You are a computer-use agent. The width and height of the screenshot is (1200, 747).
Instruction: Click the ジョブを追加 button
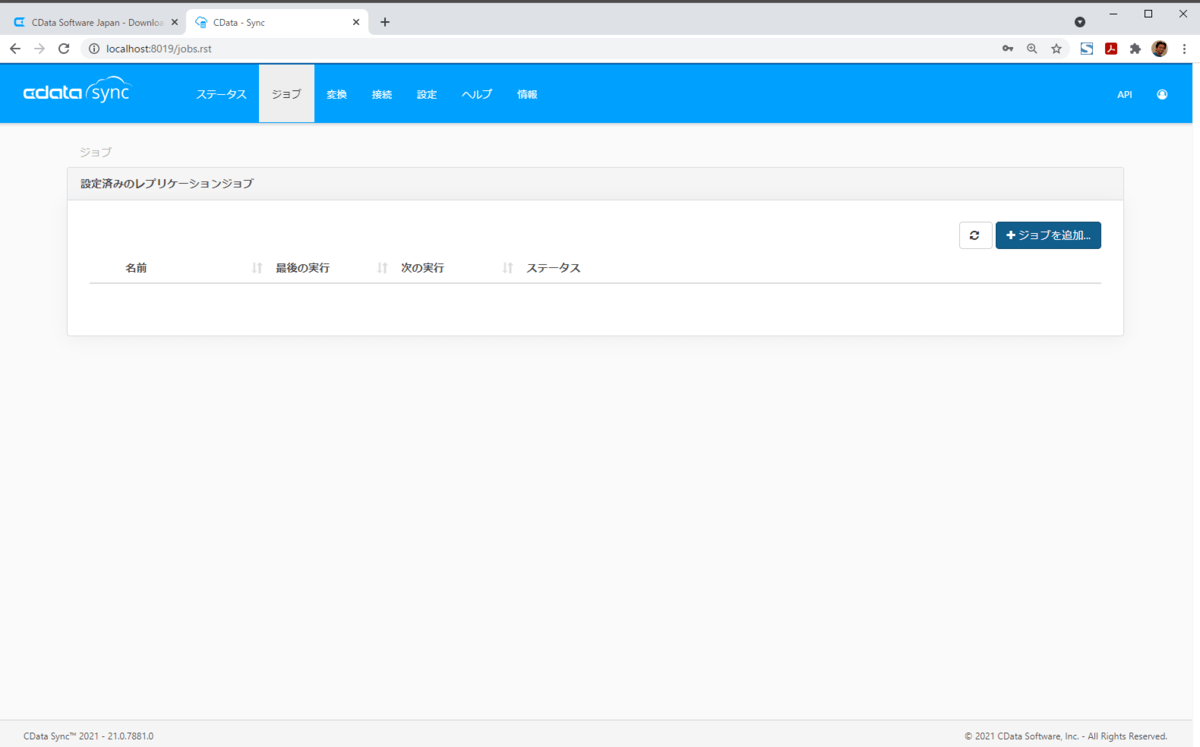pos(1048,235)
